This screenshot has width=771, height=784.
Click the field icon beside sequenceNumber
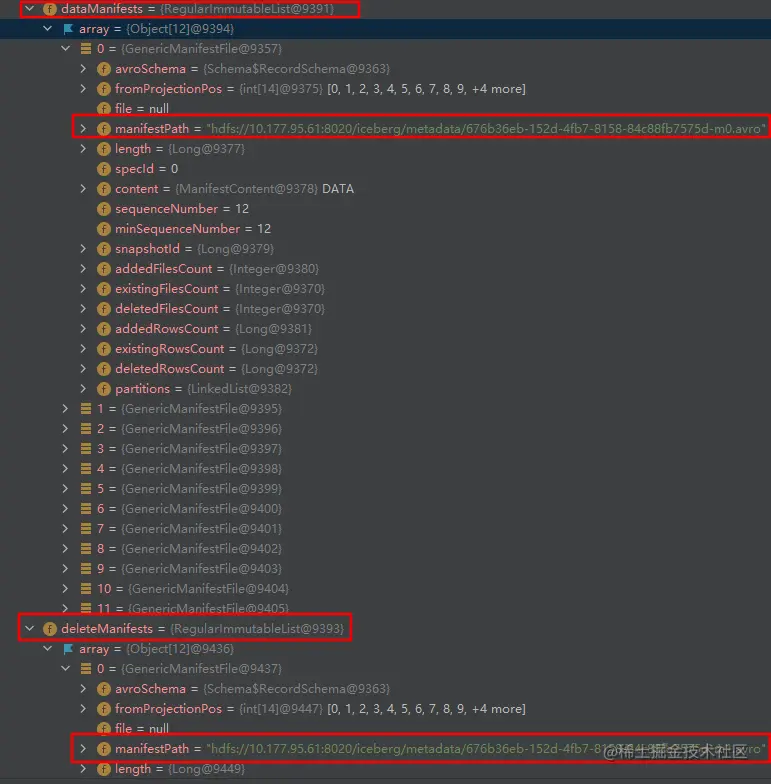(x=104, y=208)
